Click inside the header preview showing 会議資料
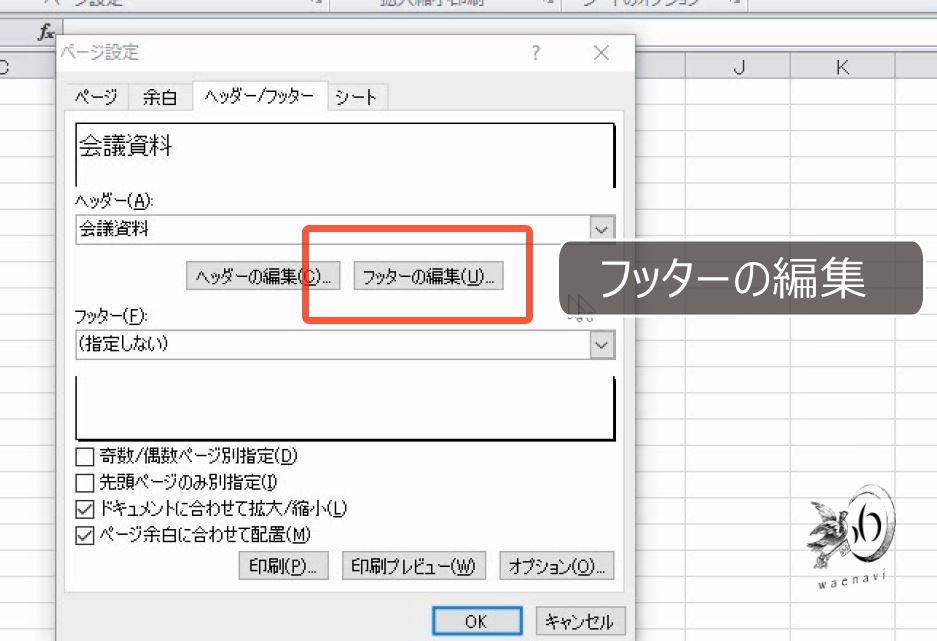 (343, 150)
